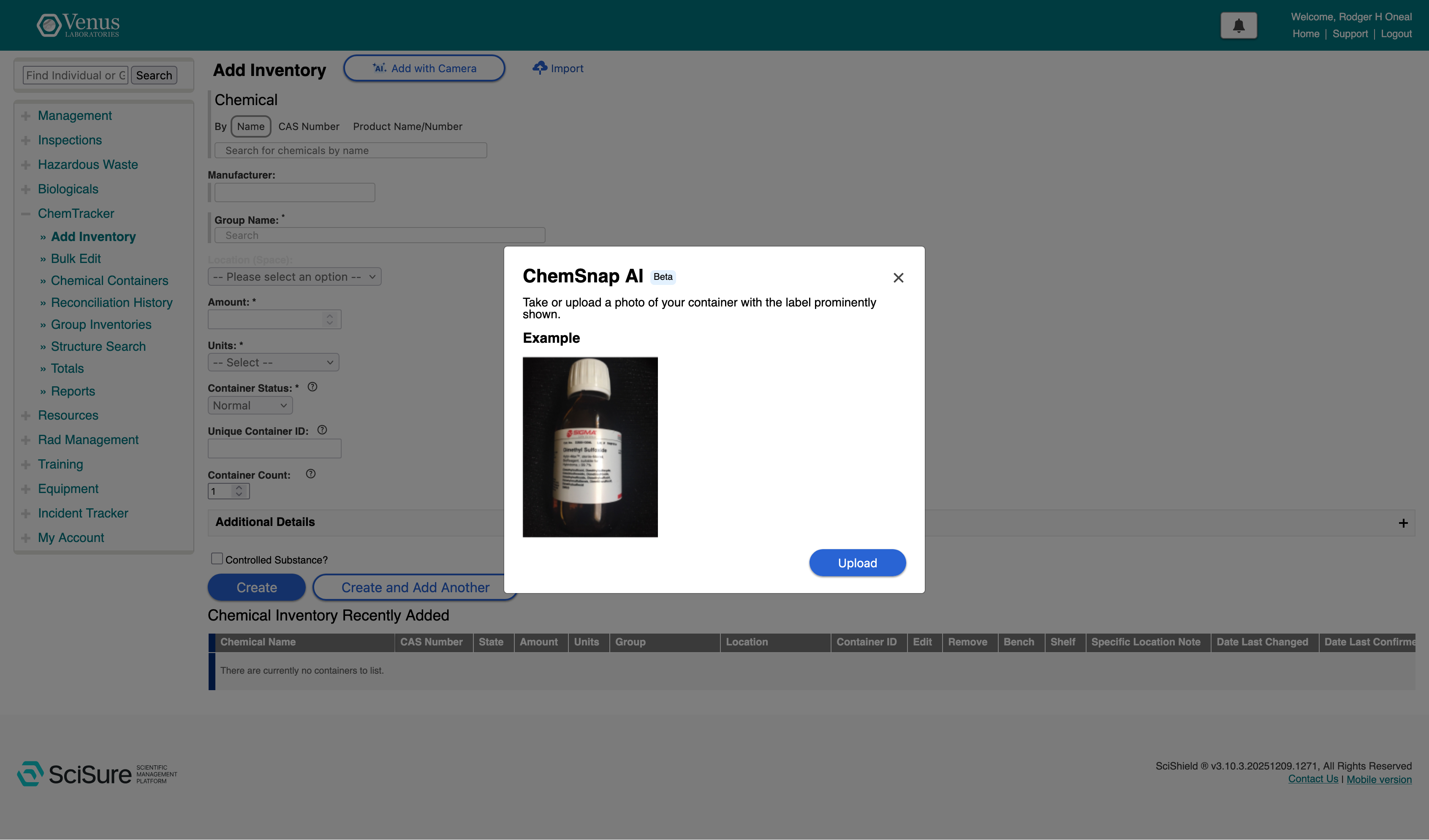Viewport: 1429px width, 840px height.
Task: Open Container Count help icon
Action: tap(311, 474)
